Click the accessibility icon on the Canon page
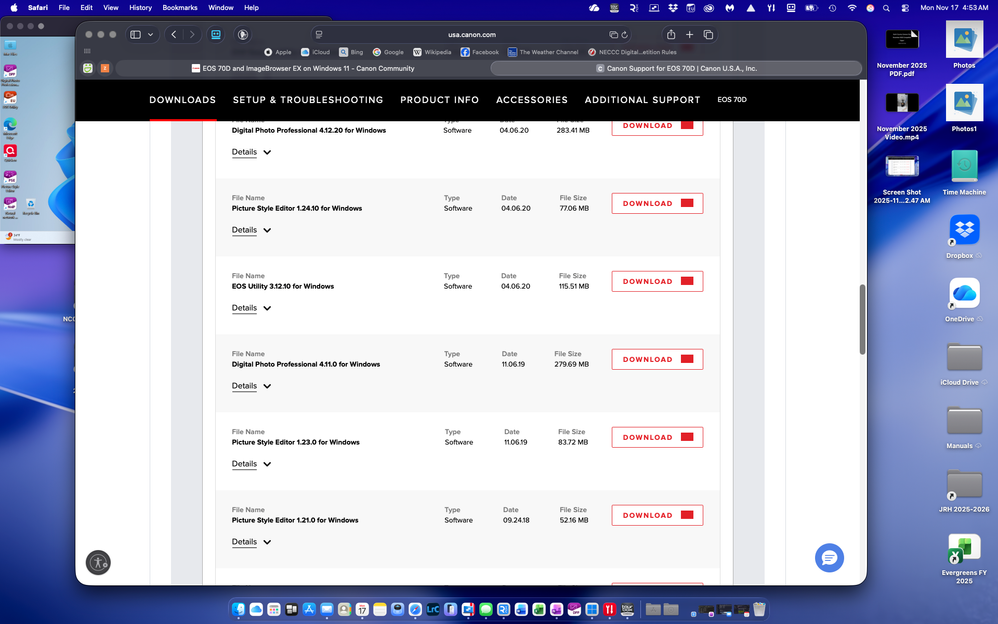The height and width of the screenshot is (624, 998). click(97, 562)
